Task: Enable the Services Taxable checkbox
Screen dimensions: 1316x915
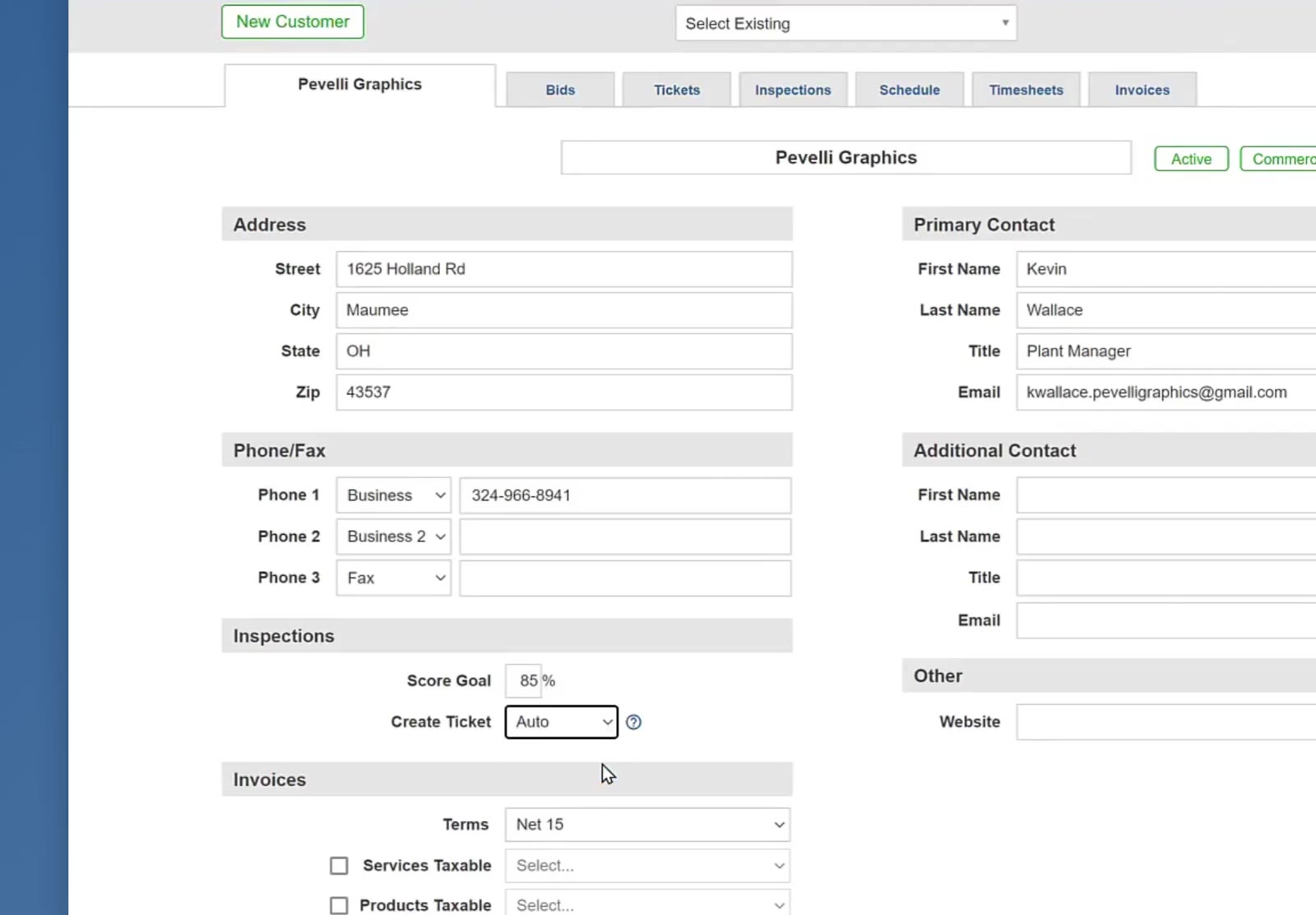Action: (x=339, y=866)
